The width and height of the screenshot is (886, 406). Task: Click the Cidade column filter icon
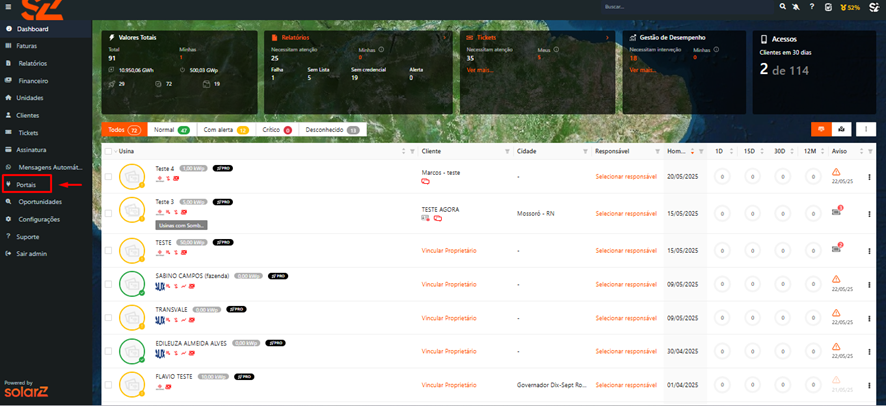(586, 151)
